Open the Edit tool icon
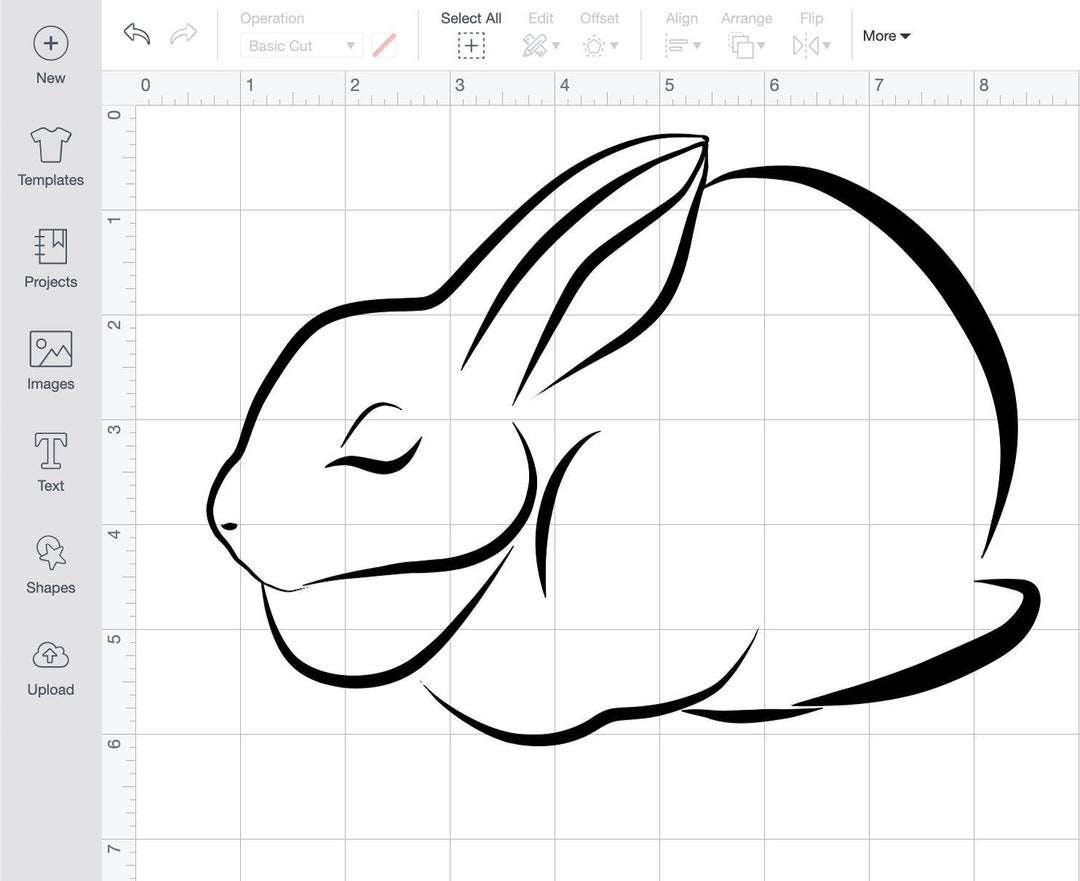 click(534, 45)
